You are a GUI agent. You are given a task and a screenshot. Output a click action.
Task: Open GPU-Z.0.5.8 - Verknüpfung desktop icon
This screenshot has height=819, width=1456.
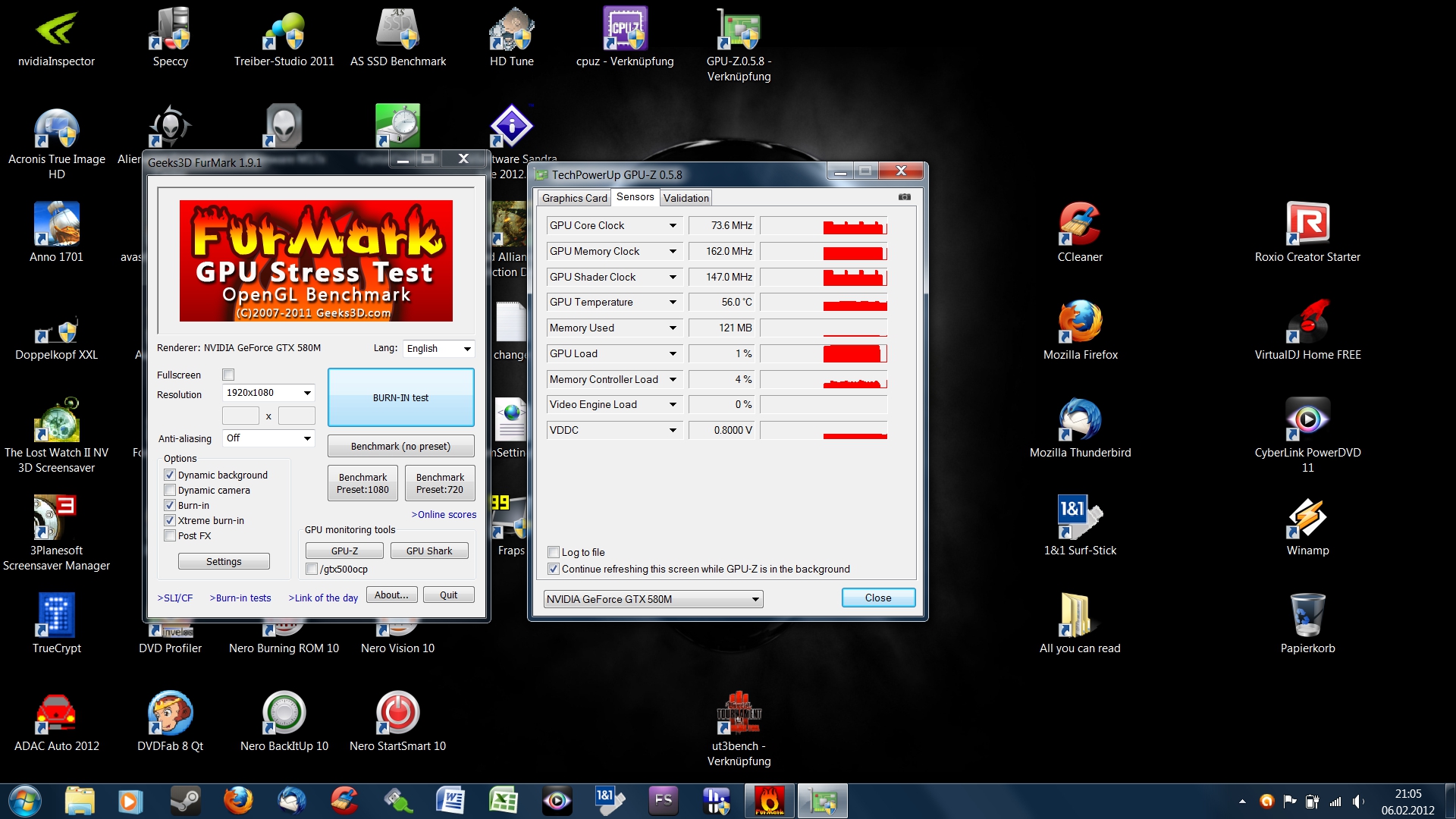[739, 45]
